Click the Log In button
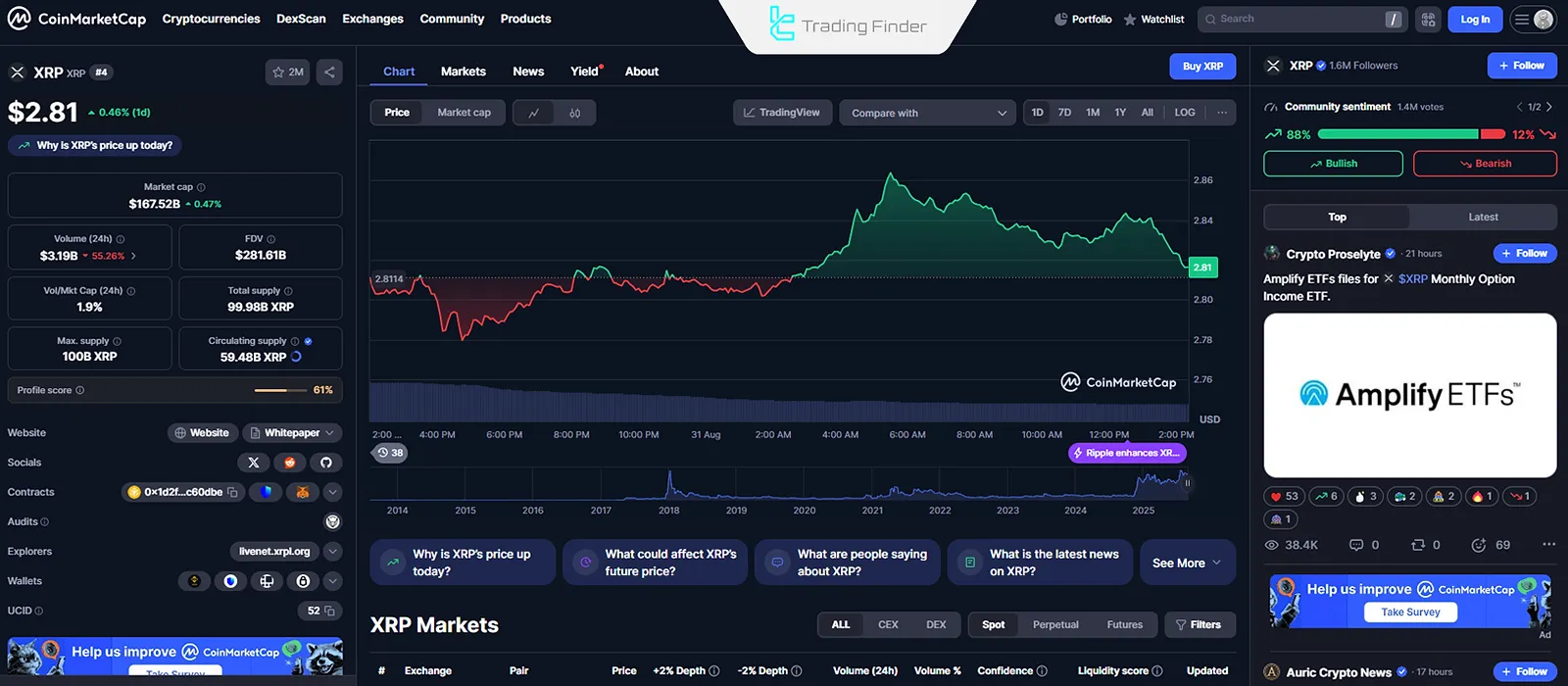Image resolution: width=1568 pixels, height=686 pixels. click(x=1475, y=19)
